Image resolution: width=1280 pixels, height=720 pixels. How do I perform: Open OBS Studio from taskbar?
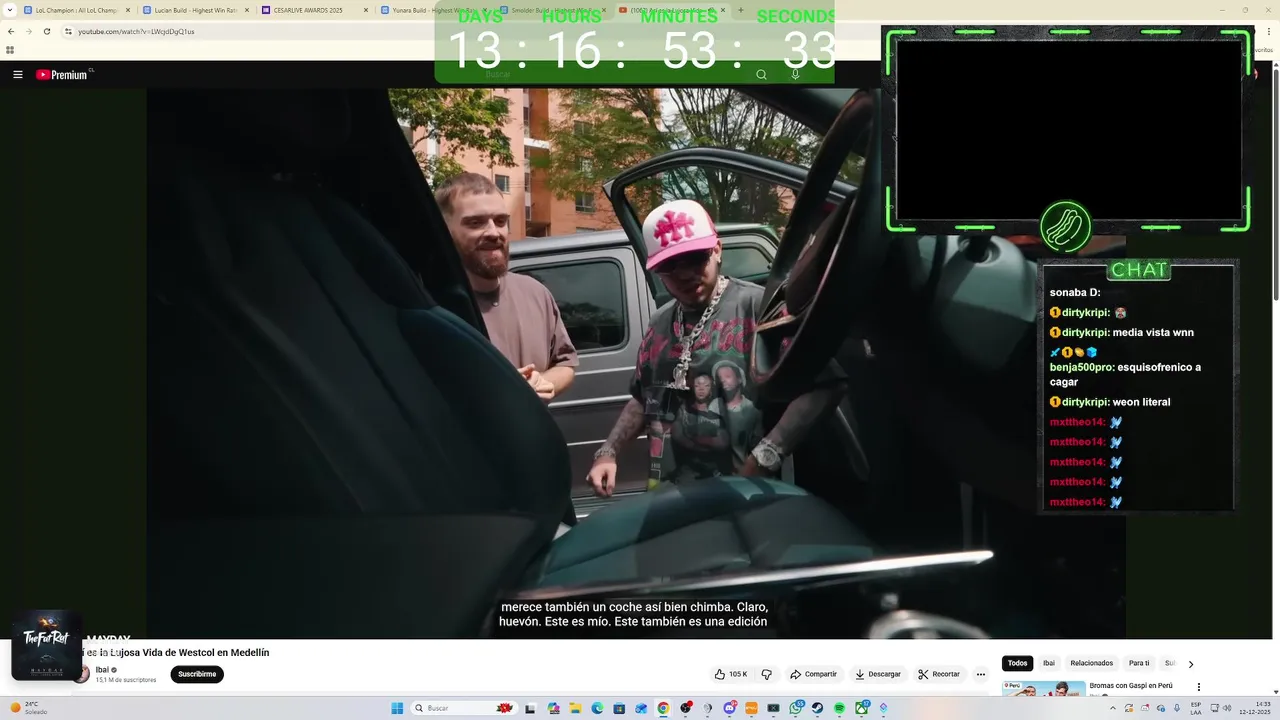685,708
